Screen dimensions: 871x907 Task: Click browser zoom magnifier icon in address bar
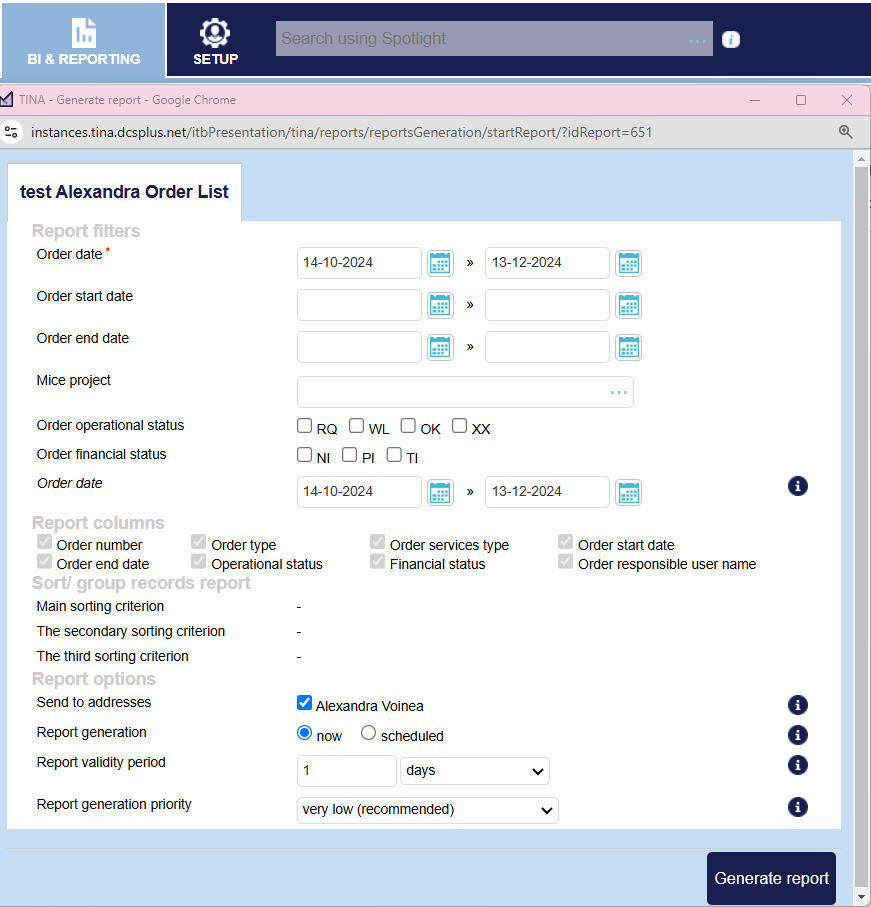pyautogui.click(x=845, y=132)
